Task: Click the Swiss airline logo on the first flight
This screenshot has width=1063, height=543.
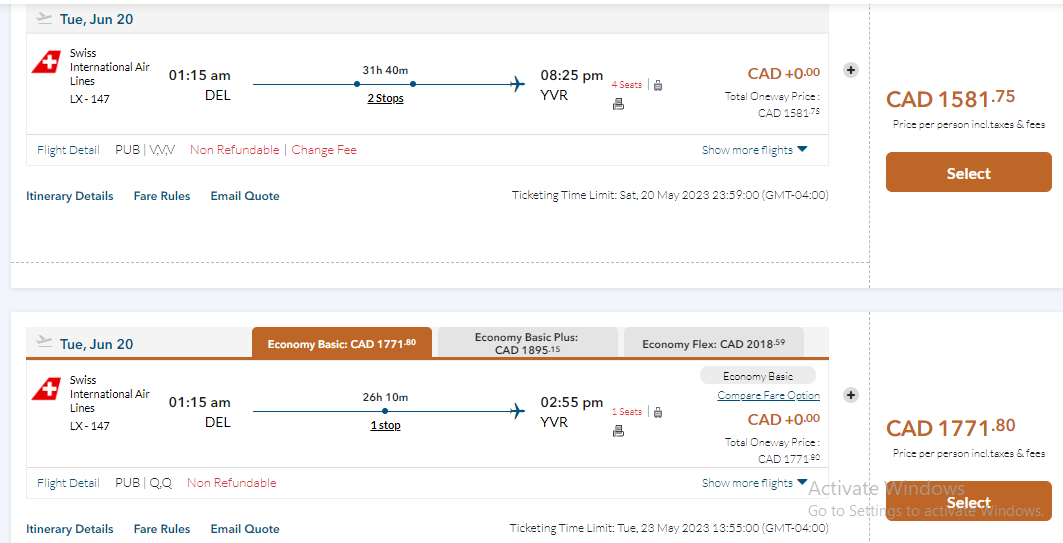Action: click(46, 62)
